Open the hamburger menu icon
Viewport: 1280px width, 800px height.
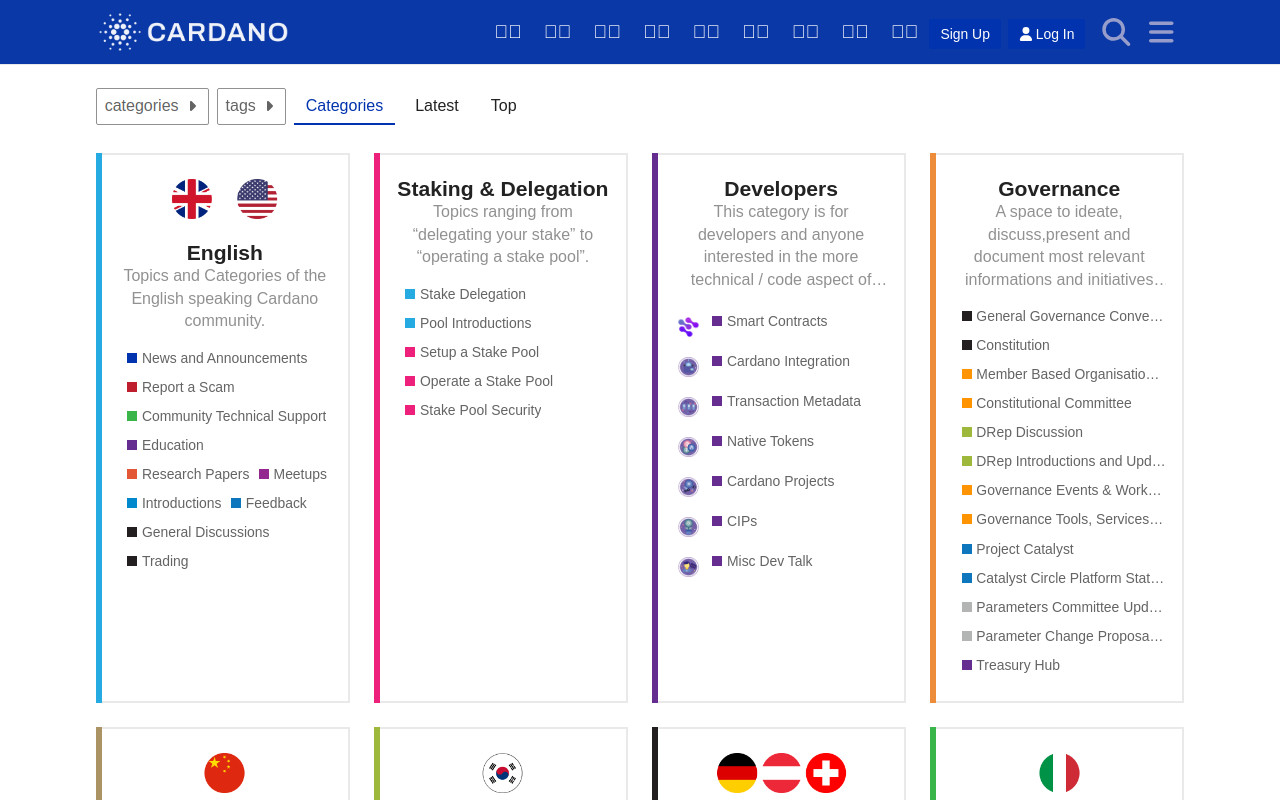click(1161, 32)
